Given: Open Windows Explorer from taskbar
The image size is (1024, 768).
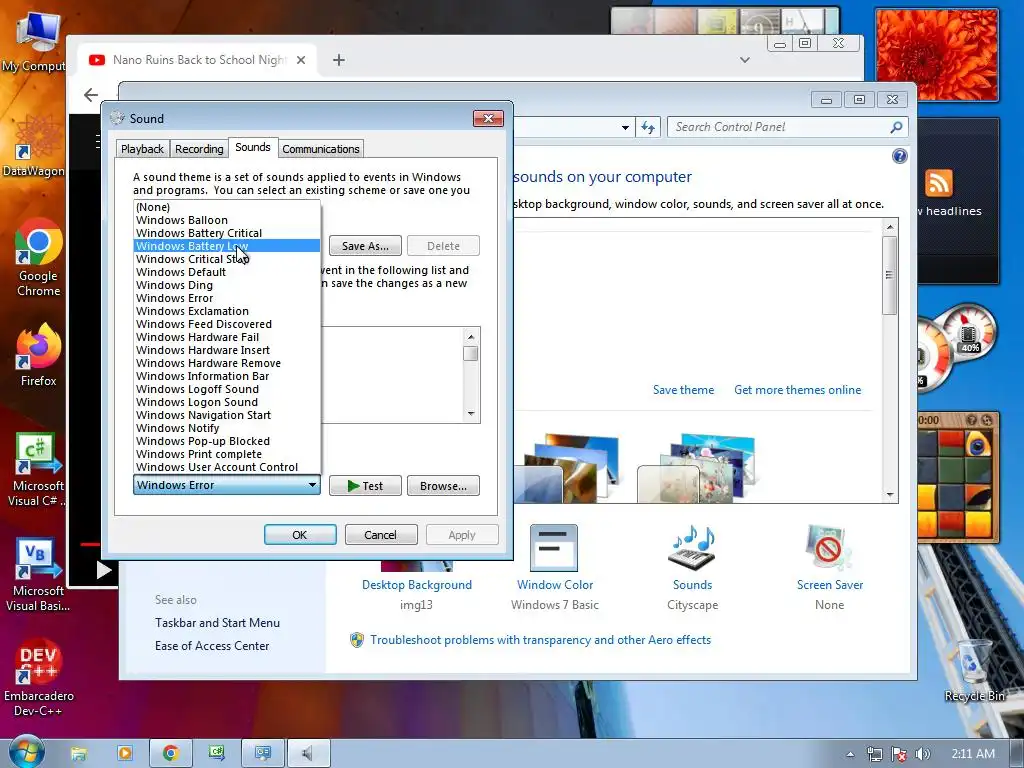Looking at the screenshot, I should (x=78, y=754).
